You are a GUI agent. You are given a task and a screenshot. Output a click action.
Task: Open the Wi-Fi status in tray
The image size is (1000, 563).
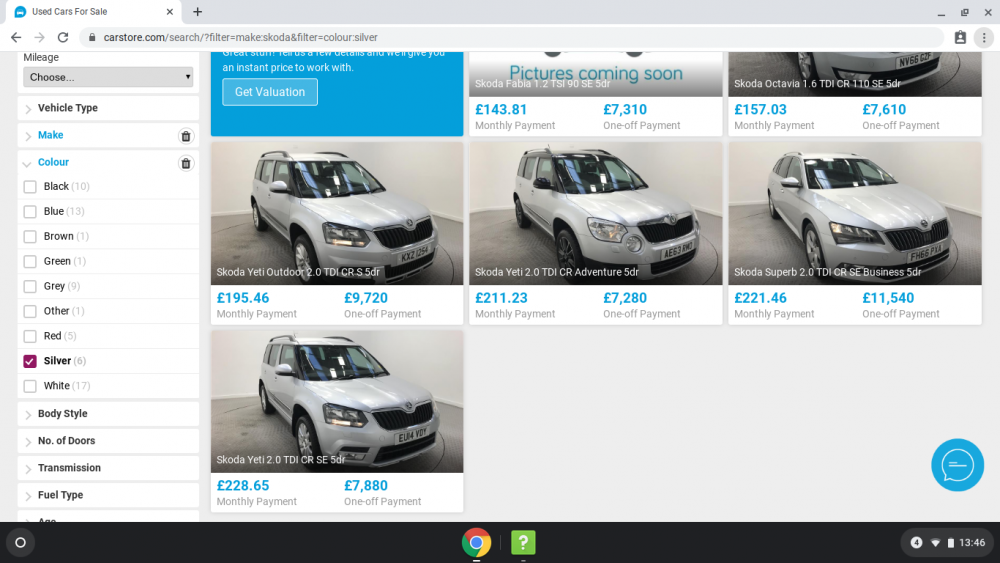point(935,543)
